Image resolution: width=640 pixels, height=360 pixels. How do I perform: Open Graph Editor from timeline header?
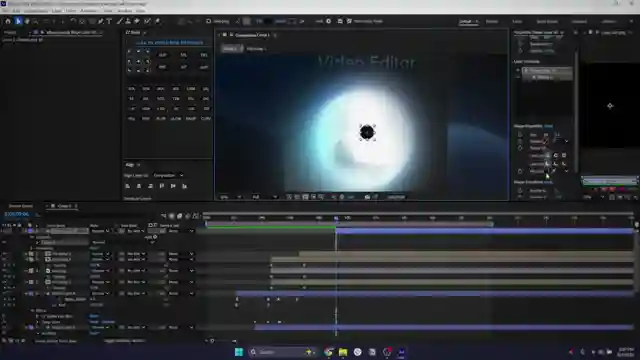196,216
